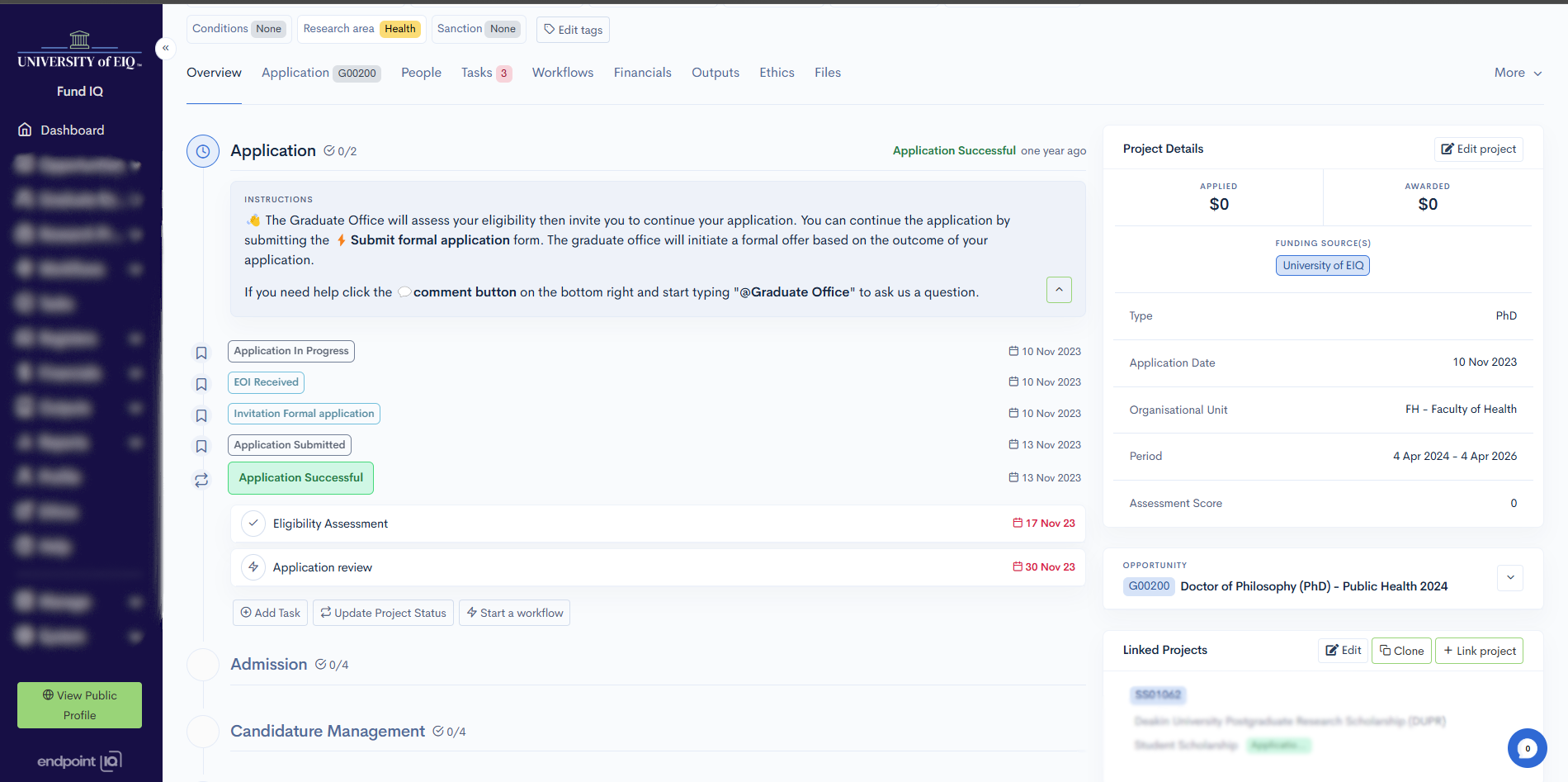Open the chat bubble in bottom right
This screenshot has height=782, width=1568.
pos(1527,748)
